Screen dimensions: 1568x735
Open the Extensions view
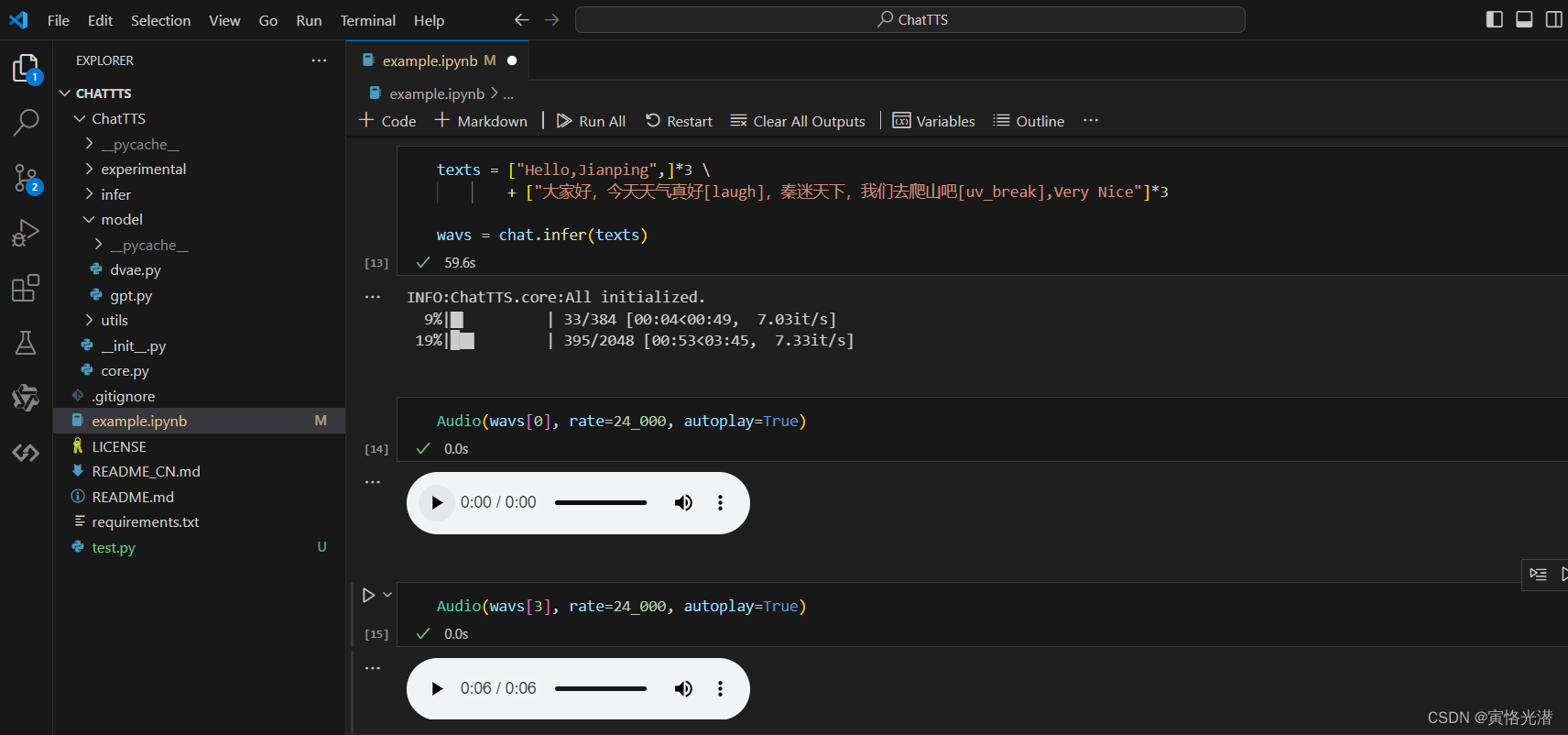(x=26, y=288)
